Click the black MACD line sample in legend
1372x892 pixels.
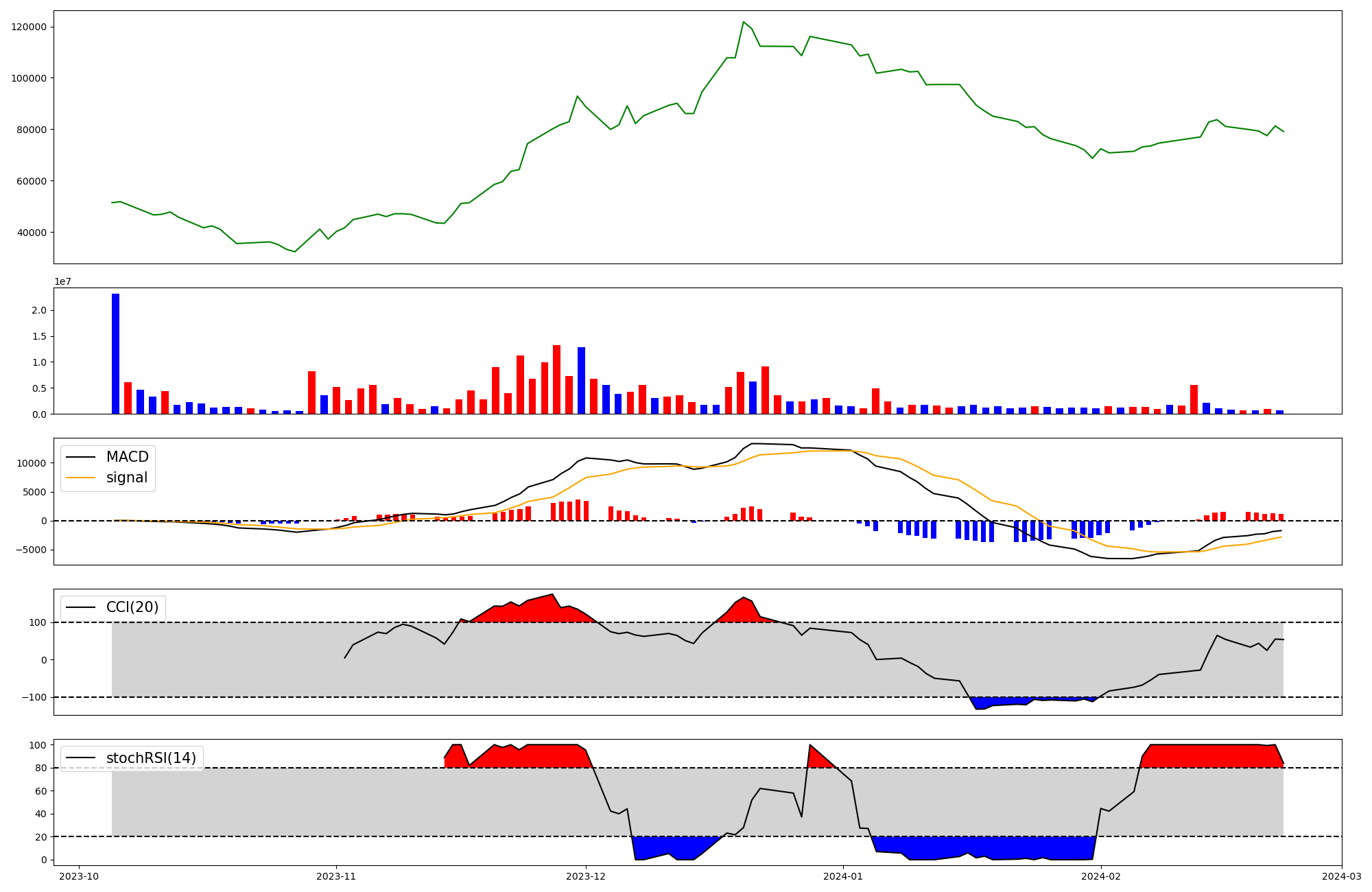pyautogui.click(x=81, y=457)
